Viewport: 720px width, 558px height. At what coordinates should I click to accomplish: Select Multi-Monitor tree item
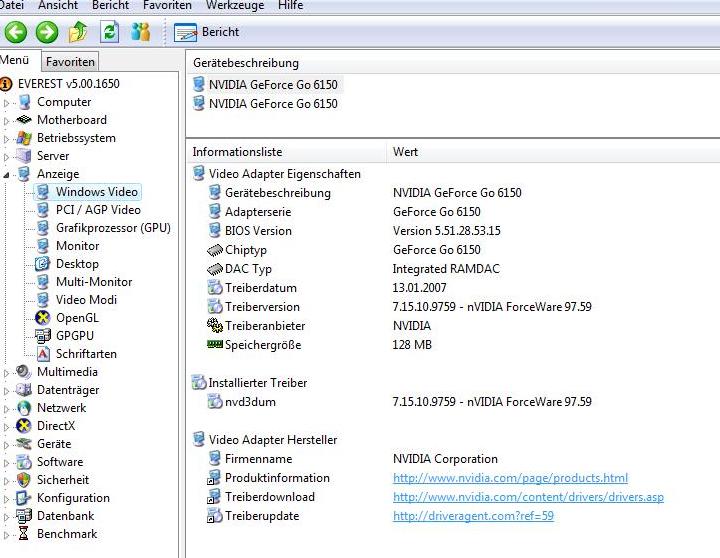click(x=94, y=282)
